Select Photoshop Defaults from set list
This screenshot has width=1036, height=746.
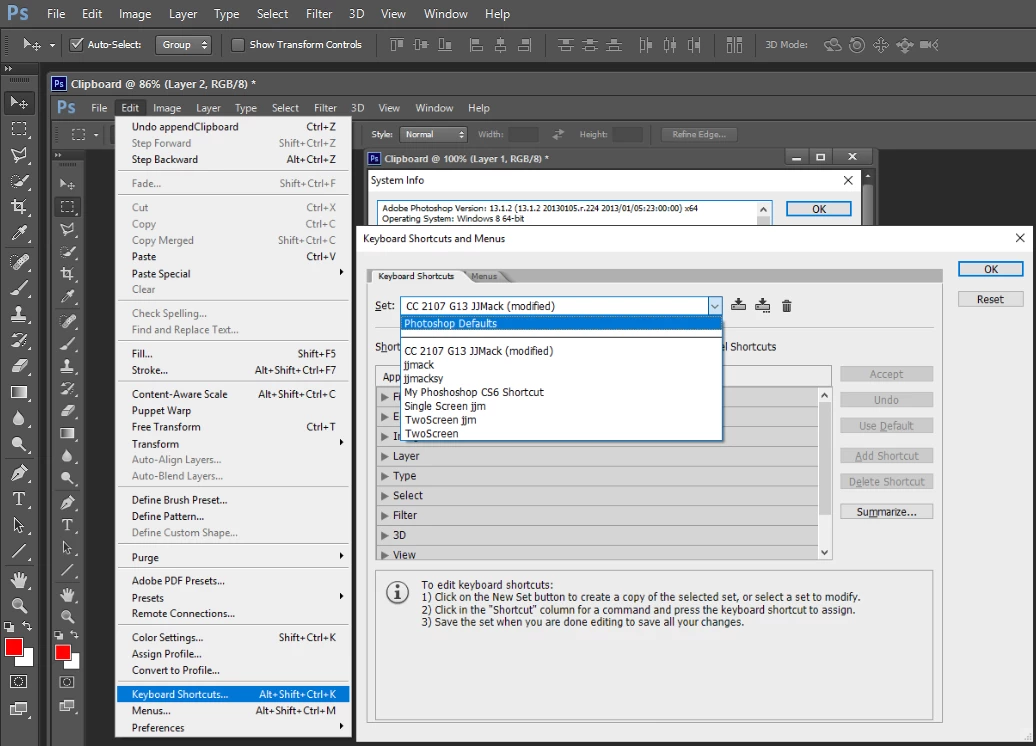(x=561, y=323)
